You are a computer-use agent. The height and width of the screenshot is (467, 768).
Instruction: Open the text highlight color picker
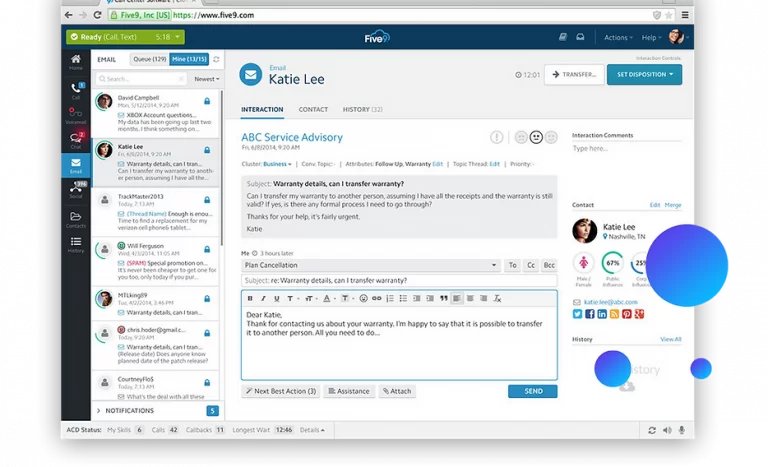click(x=347, y=298)
